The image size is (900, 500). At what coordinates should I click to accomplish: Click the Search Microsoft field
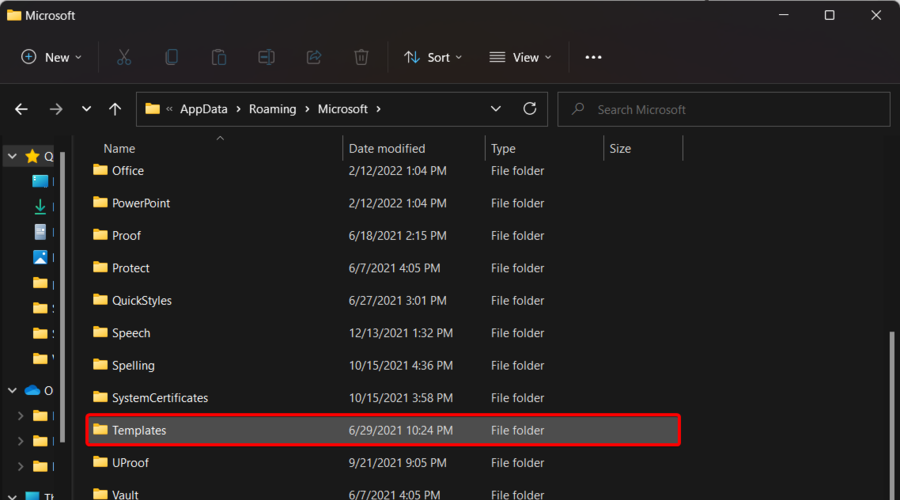[724, 109]
